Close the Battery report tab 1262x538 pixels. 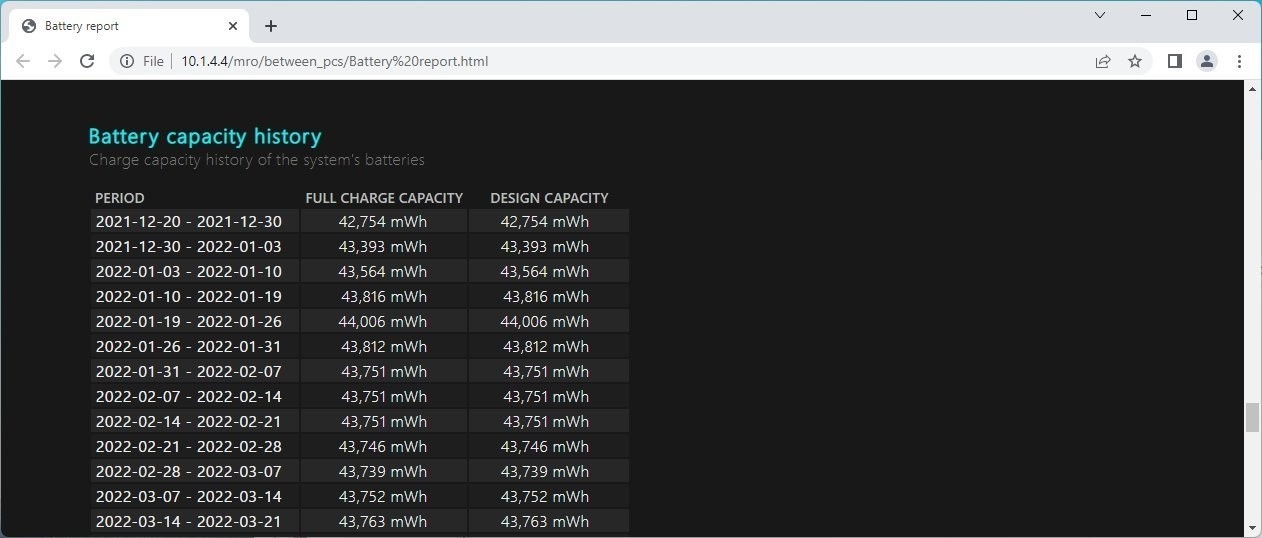pos(233,26)
